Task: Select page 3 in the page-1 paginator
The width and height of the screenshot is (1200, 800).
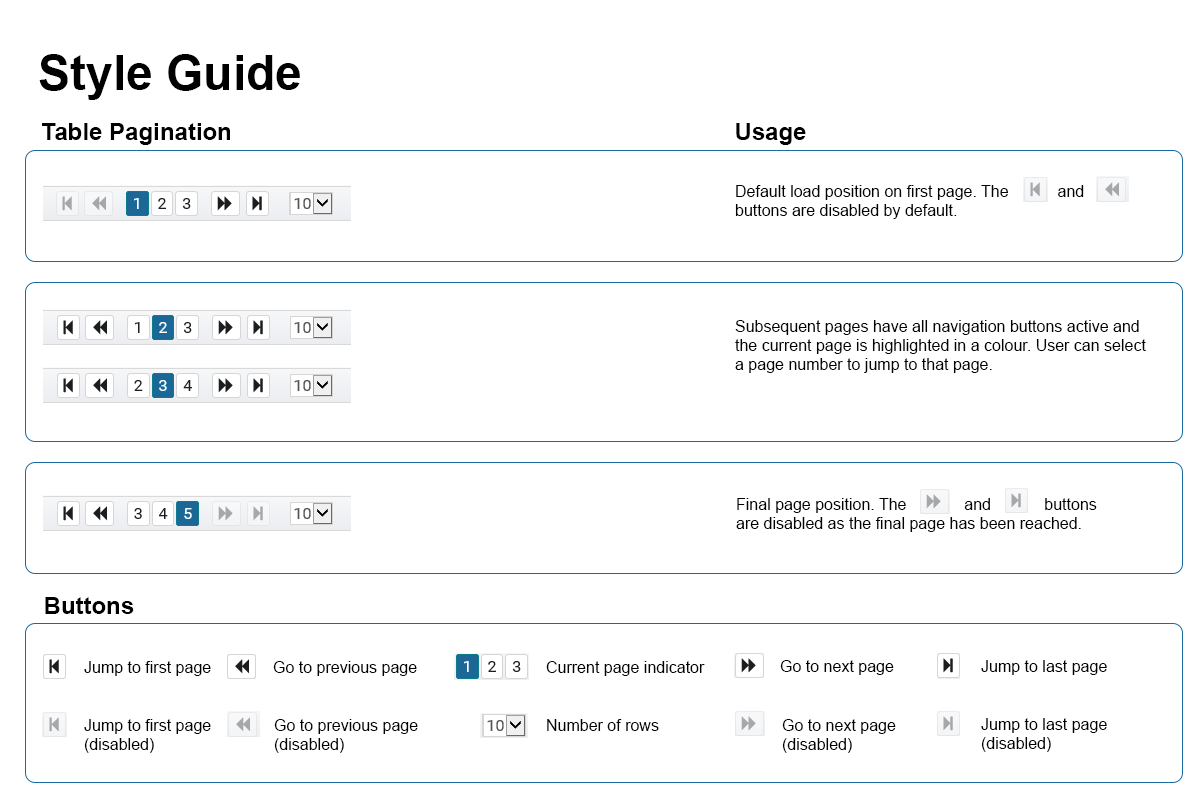Action: point(186,204)
